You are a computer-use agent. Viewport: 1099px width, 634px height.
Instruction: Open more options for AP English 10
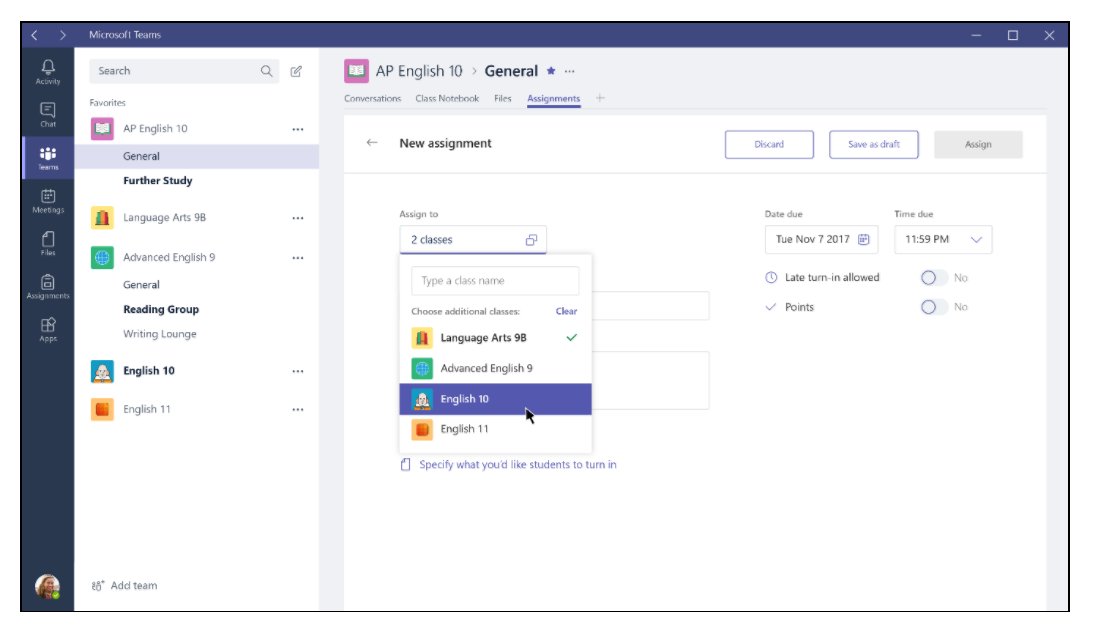pos(298,129)
